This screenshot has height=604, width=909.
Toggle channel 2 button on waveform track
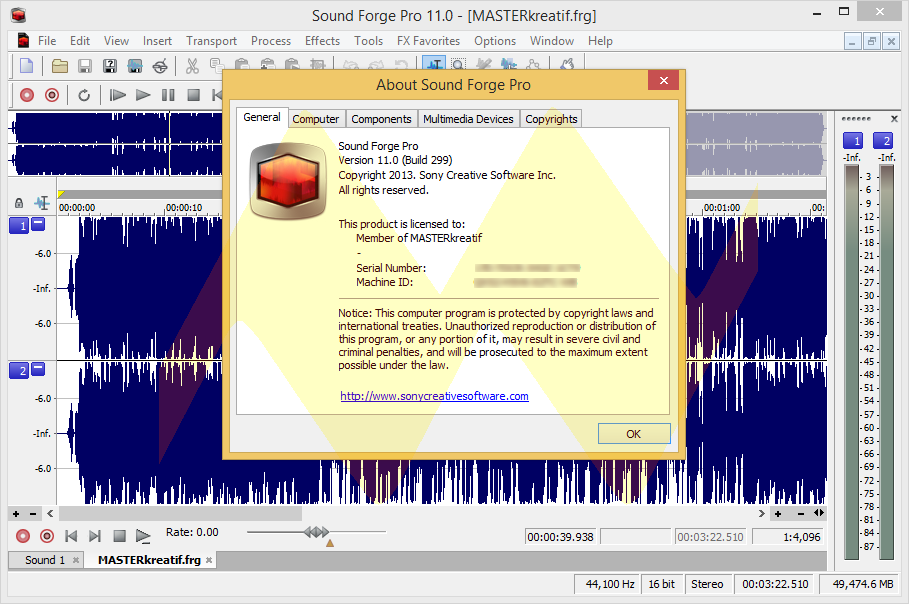pos(19,370)
